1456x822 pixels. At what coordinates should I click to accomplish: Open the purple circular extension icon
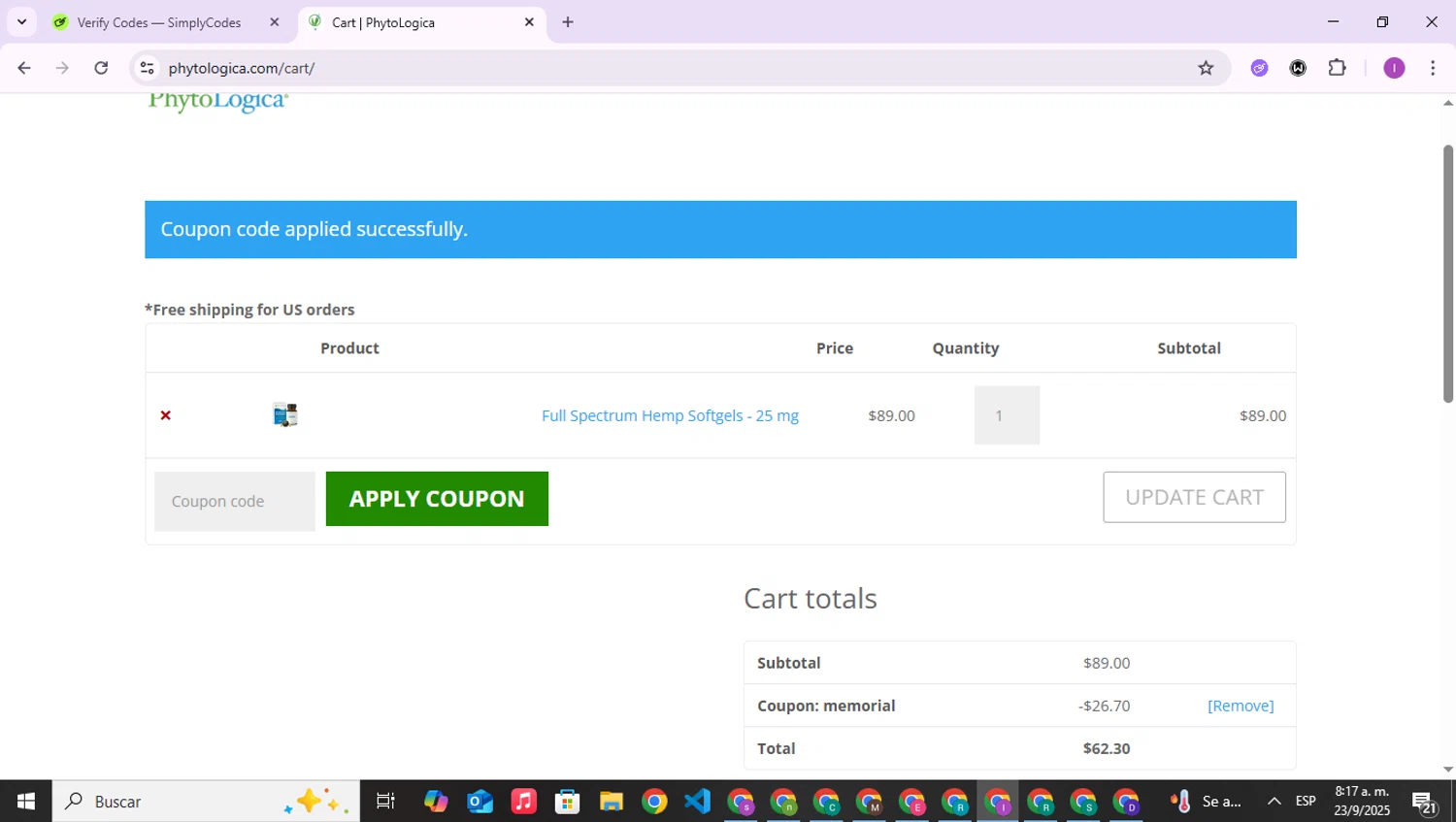[1259, 68]
